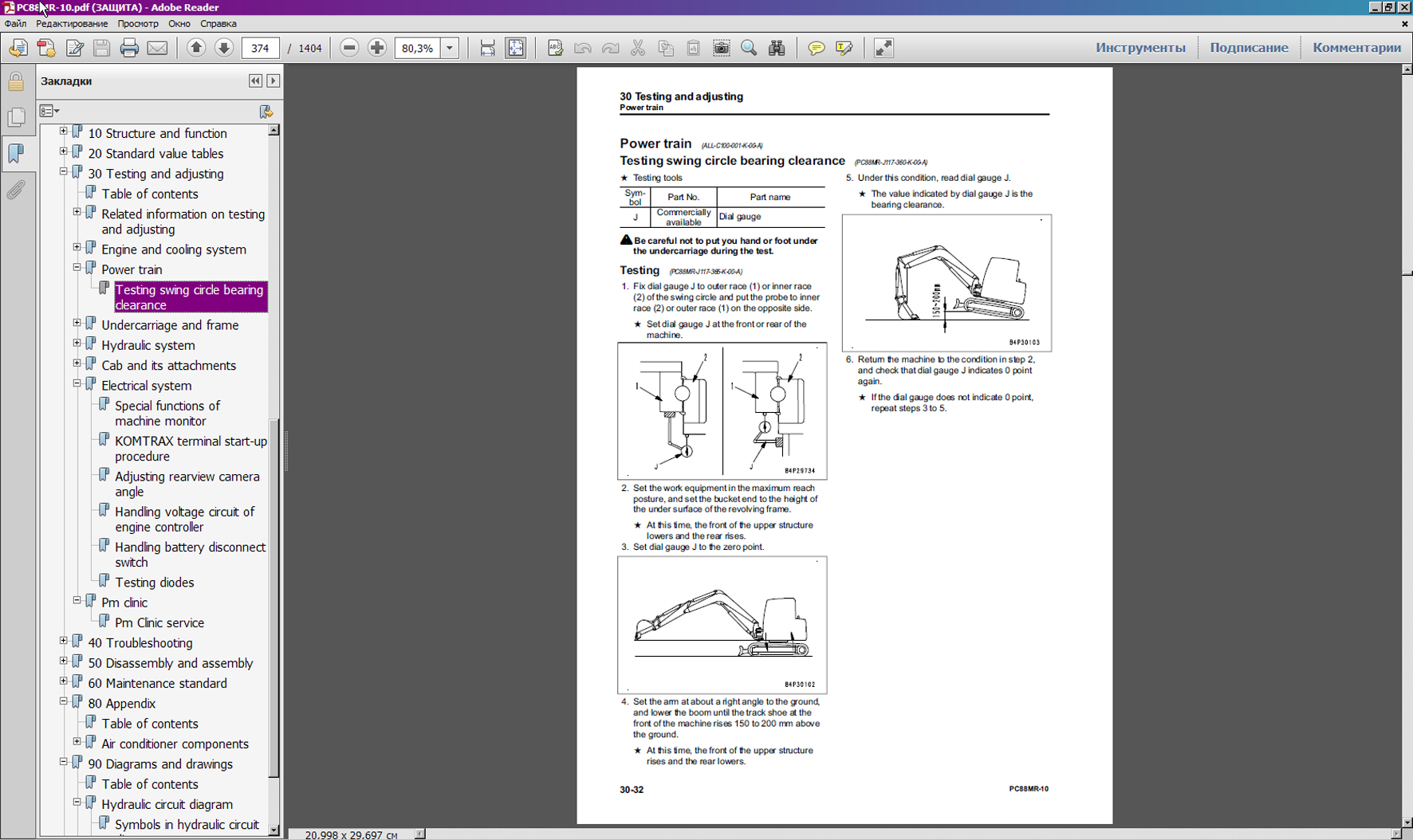Click the Print file icon
Image resolution: width=1413 pixels, height=840 pixels.
[129, 49]
